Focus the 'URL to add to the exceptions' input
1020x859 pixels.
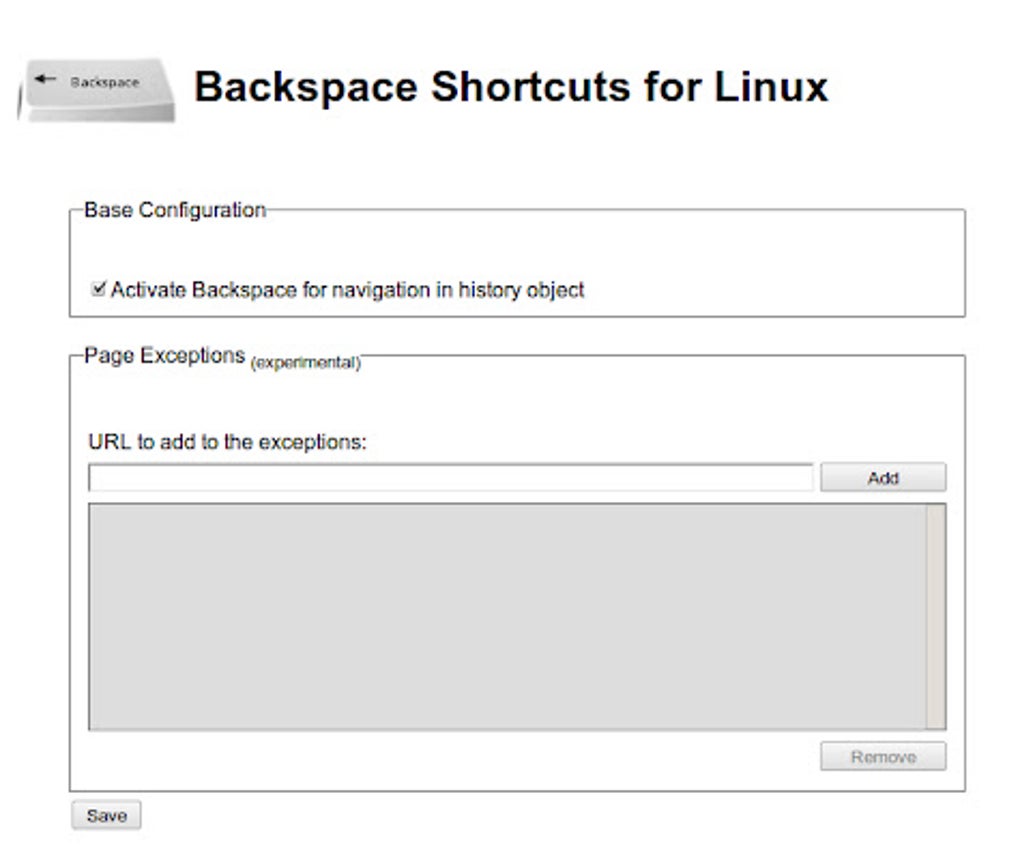coord(450,477)
